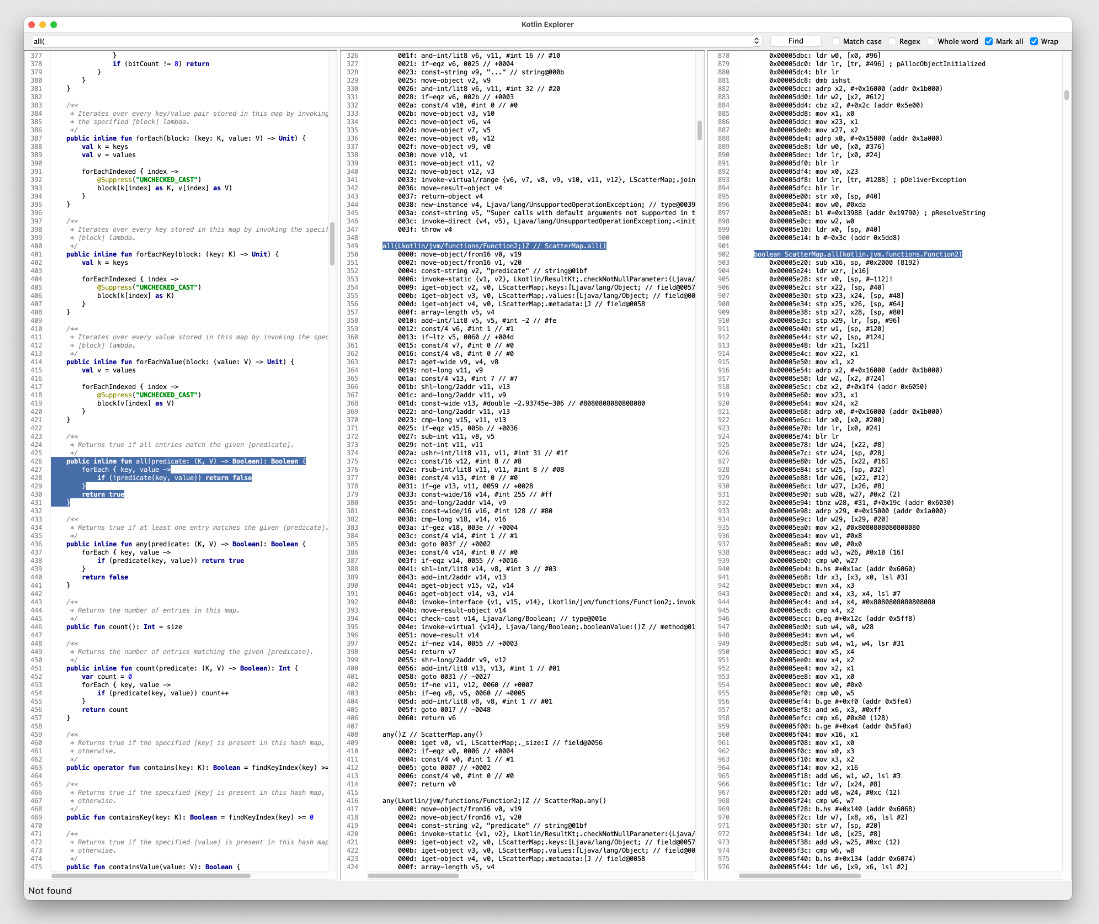Click the search text field containing "all("
Image resolution: width=1099 pixels, height=924 pixels.
390,41
